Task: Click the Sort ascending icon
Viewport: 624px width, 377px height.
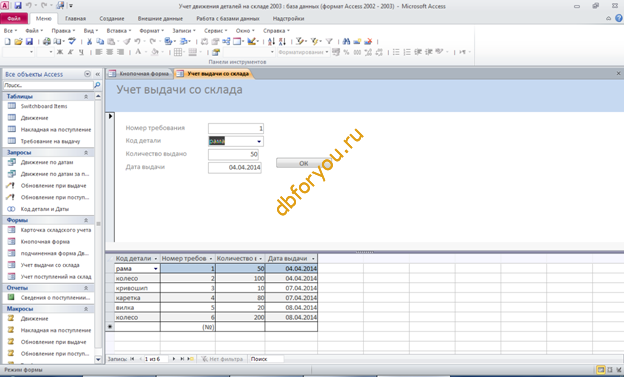Action: click(271, 41)
